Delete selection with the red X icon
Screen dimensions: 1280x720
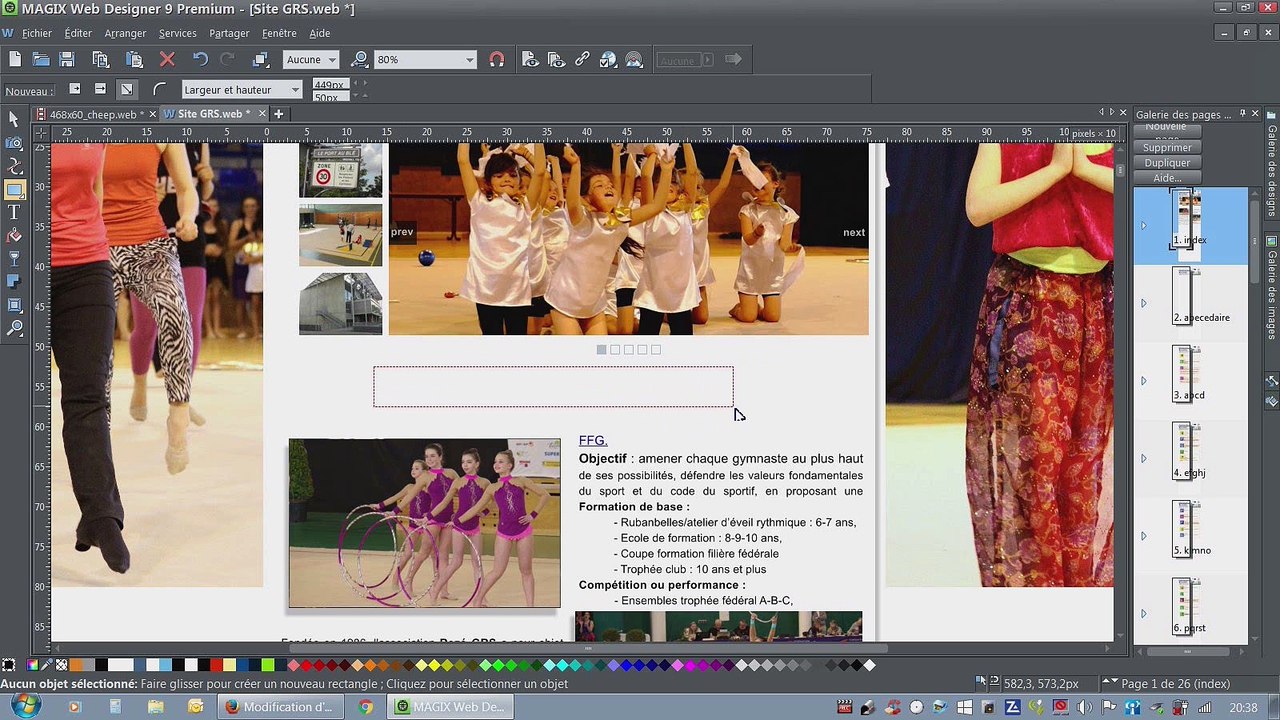pos(167,60)
